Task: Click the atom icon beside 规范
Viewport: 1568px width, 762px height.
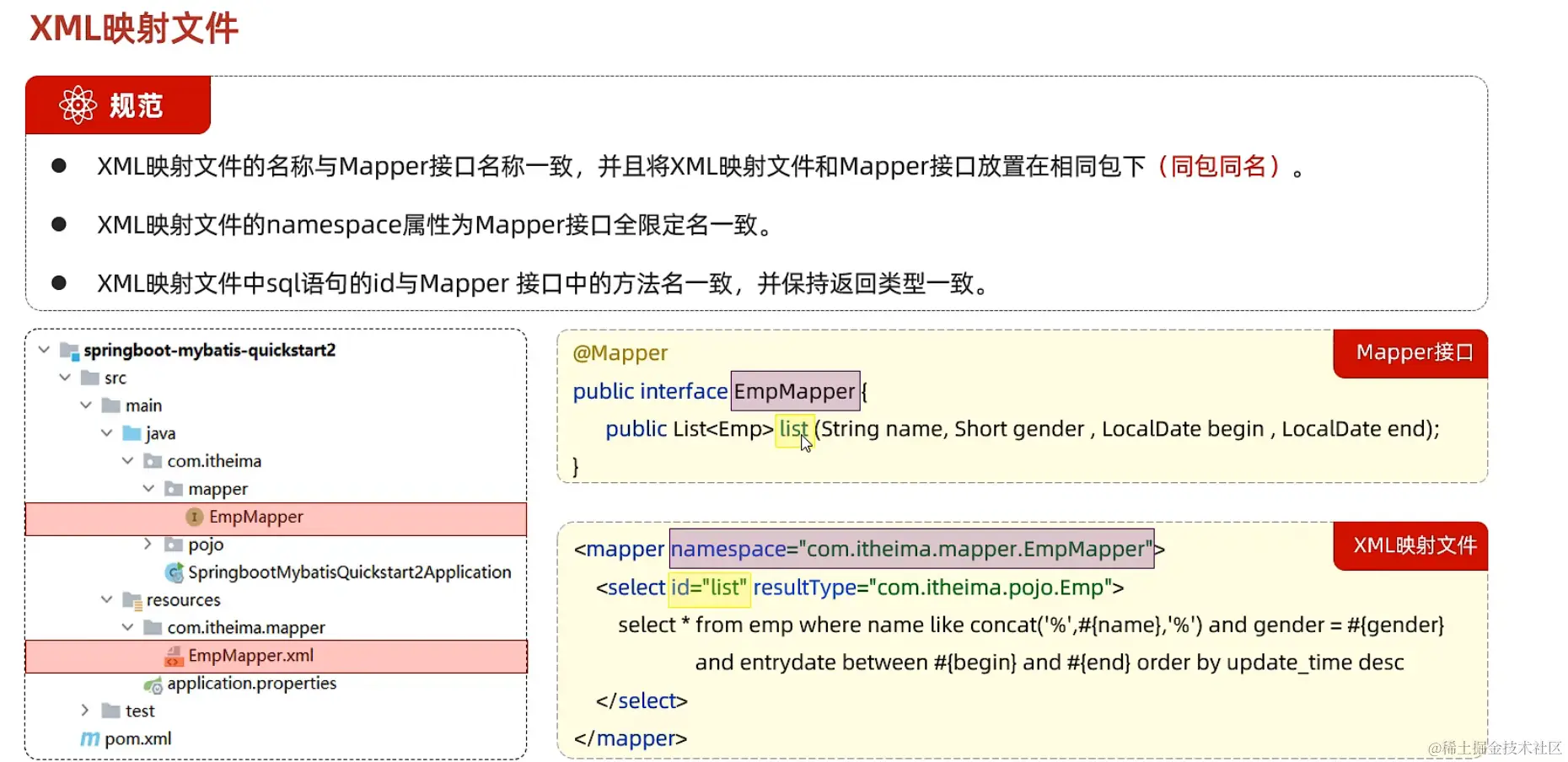Action: click(x=78, y=105)
